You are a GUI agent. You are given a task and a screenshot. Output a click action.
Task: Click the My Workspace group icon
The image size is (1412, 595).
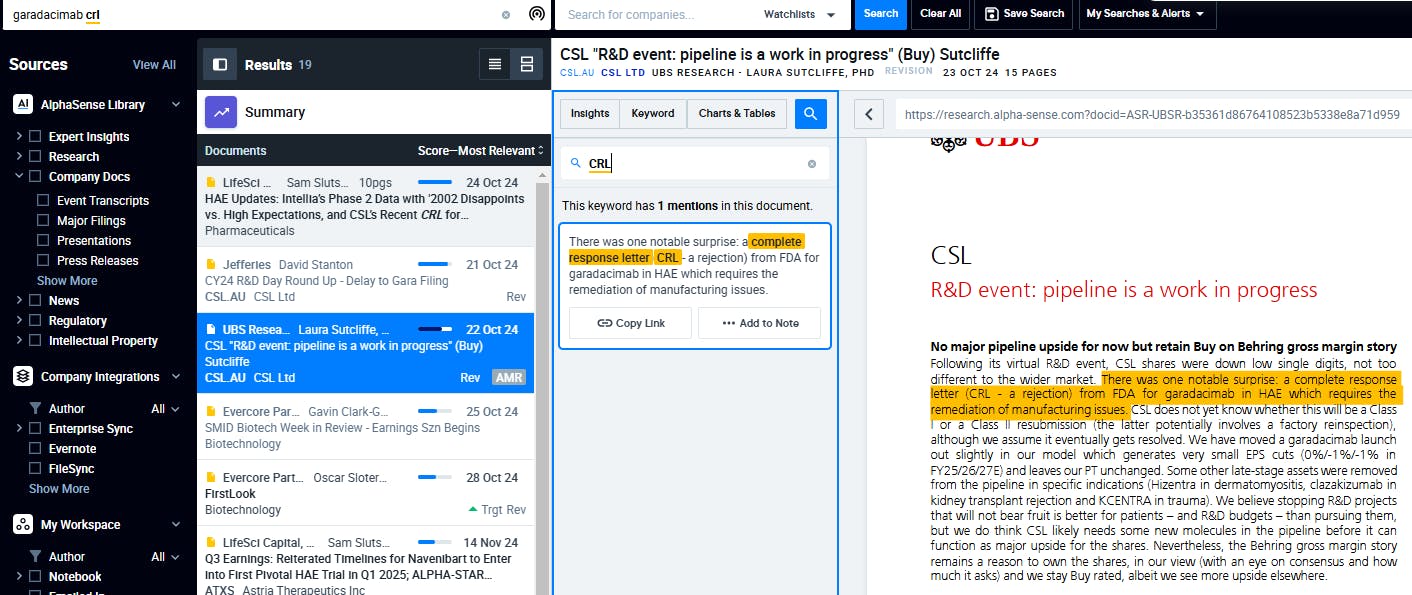tap(22, 525)
